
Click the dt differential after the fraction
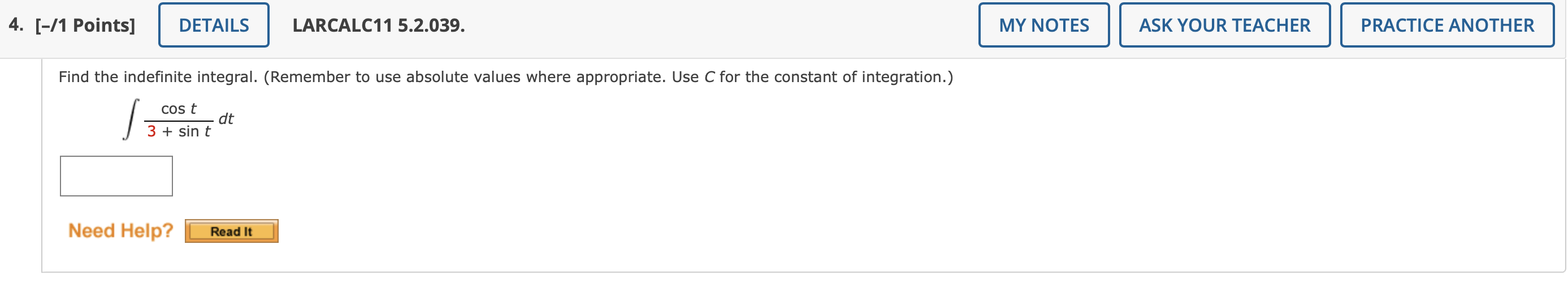(x=226, y=118)
